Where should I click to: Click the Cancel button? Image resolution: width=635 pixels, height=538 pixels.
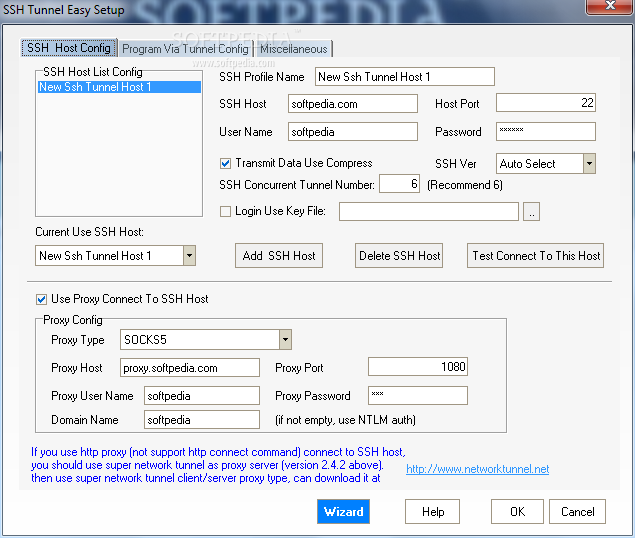tap(577, 512)
